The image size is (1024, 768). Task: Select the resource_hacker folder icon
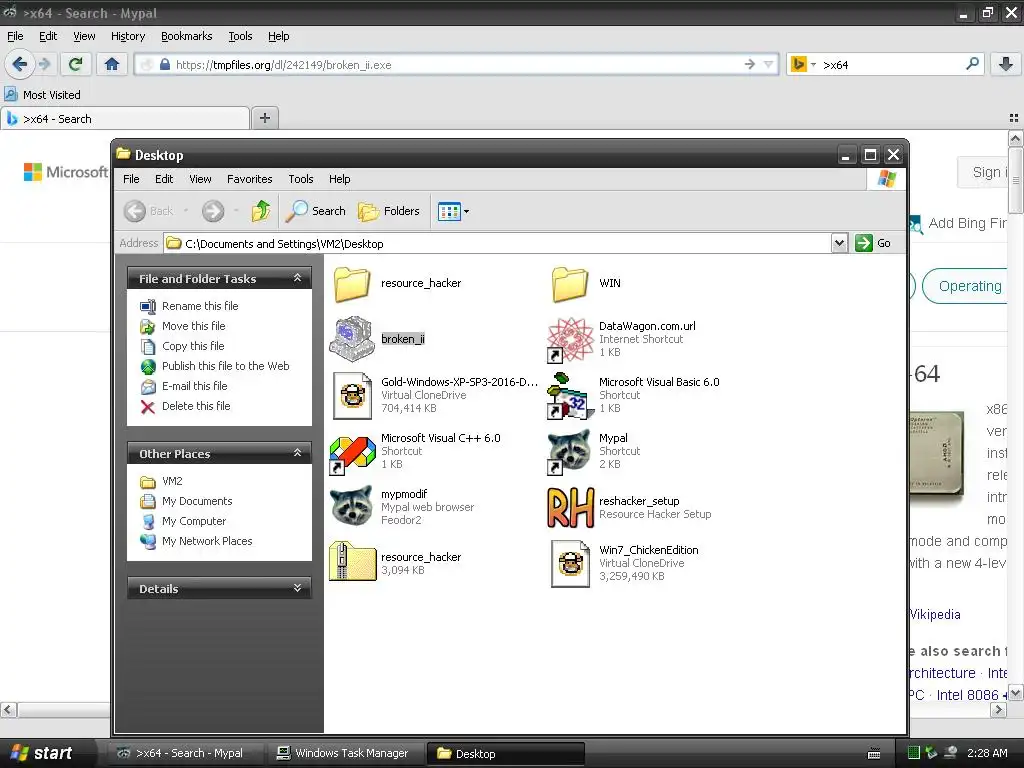(352, 283)
